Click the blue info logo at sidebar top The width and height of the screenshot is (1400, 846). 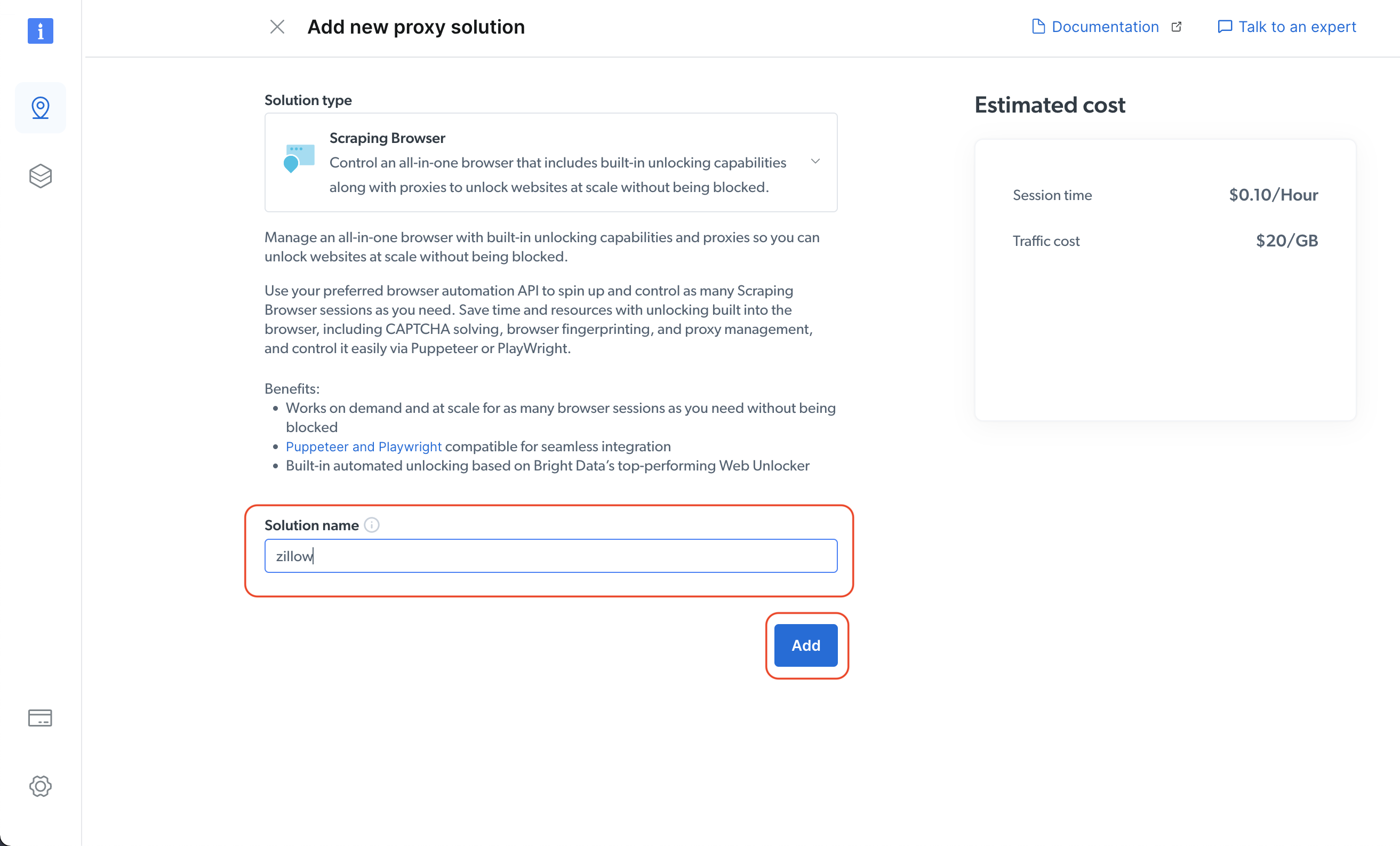pyautogui.click(x=41, y=31)
